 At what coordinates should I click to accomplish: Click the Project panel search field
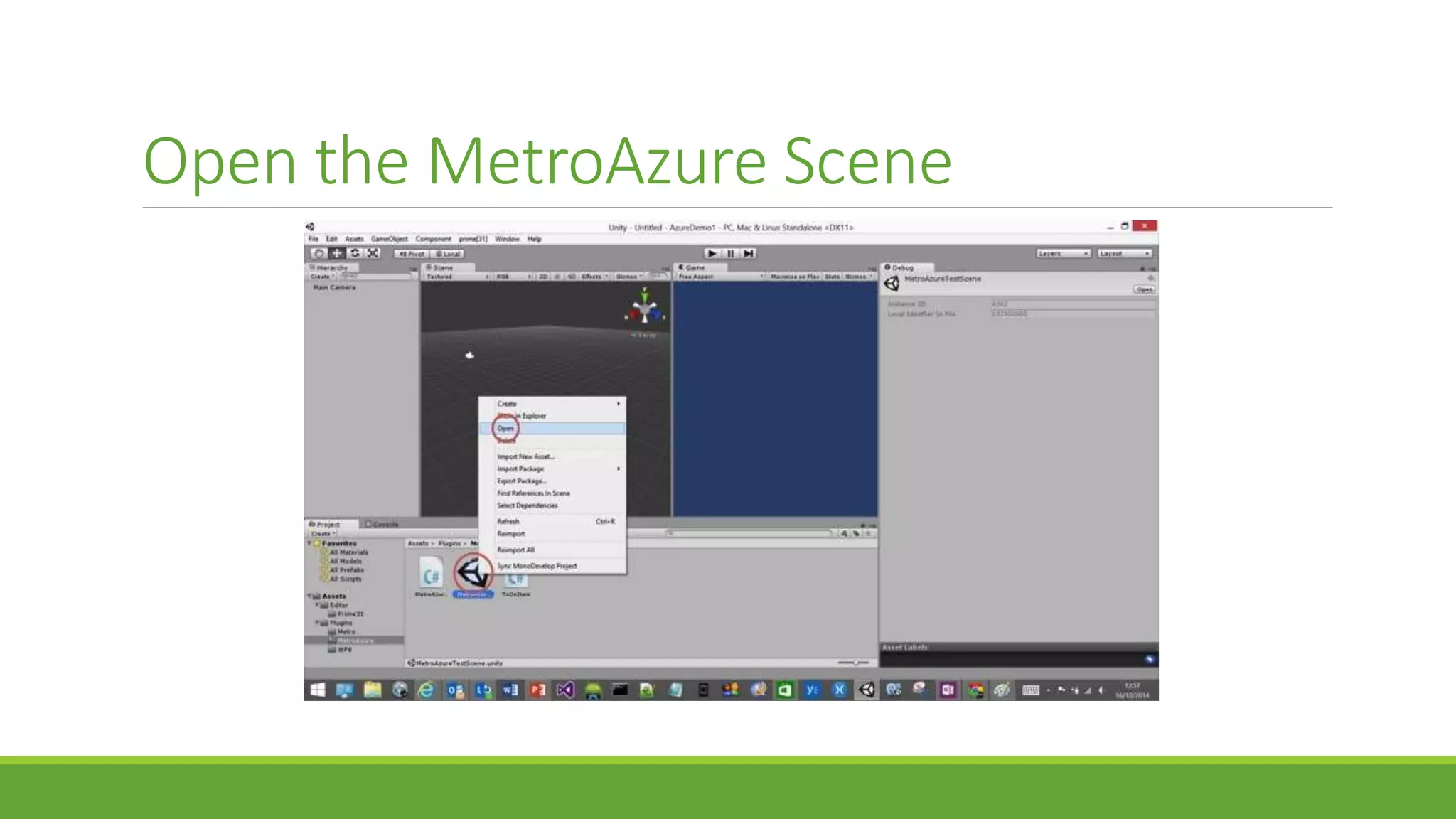click(x=749, y=533)
